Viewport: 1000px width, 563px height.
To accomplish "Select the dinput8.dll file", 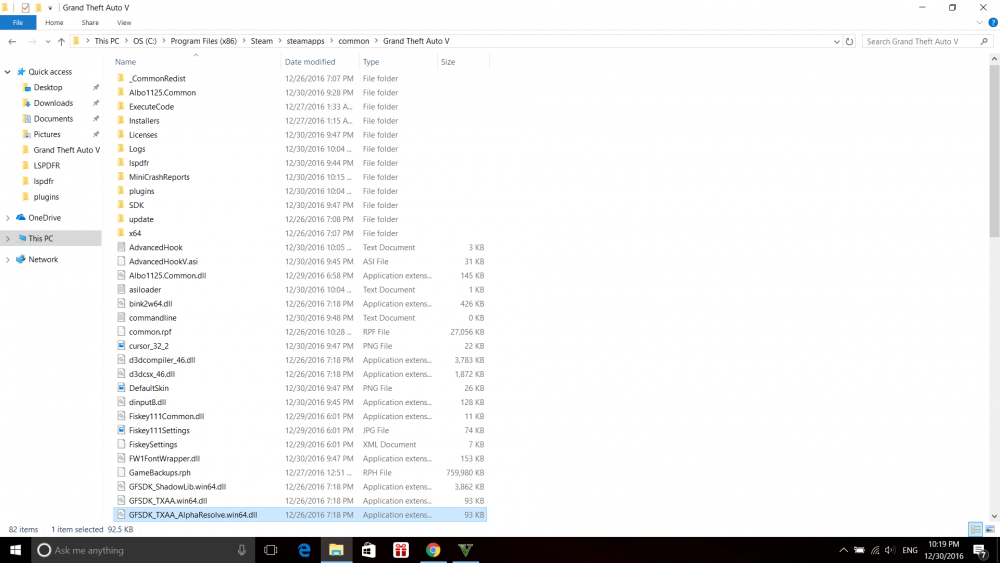I will point(147,402).
